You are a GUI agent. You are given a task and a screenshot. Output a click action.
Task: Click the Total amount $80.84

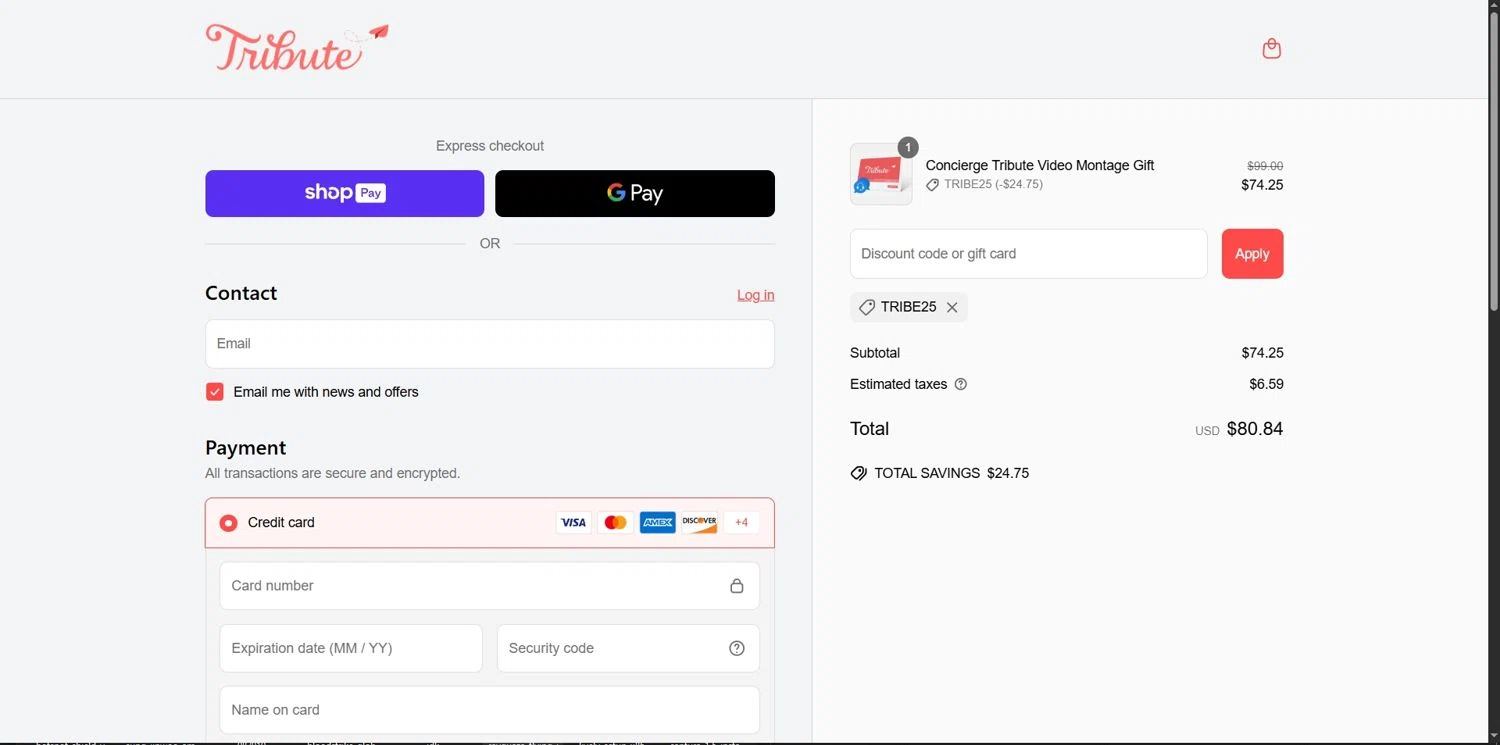click(x=1255, y=429)
